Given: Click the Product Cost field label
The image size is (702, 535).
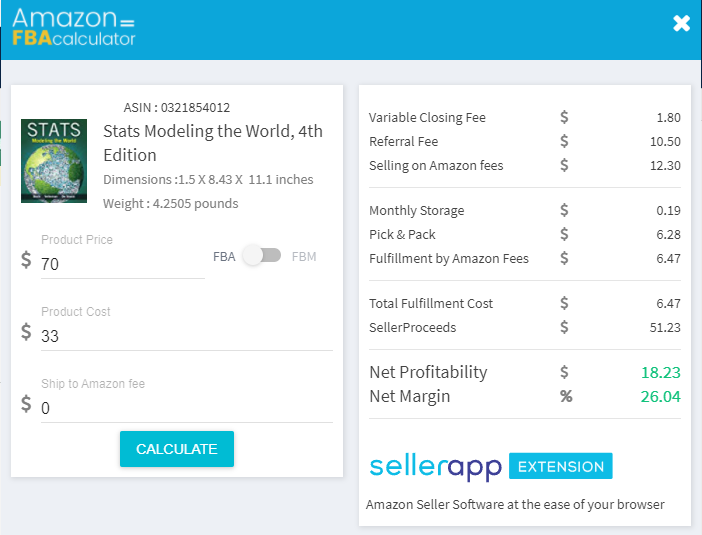Looking at the screenshot, I should [76, 312].
